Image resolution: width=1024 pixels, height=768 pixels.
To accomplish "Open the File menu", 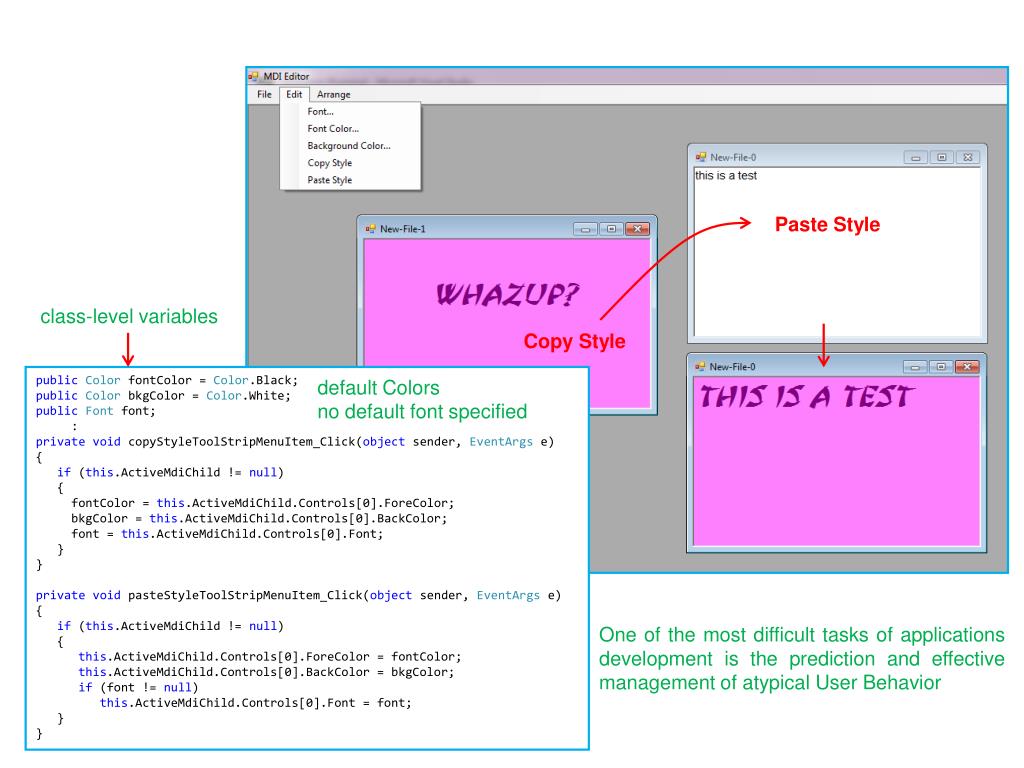I will point(264,94).
